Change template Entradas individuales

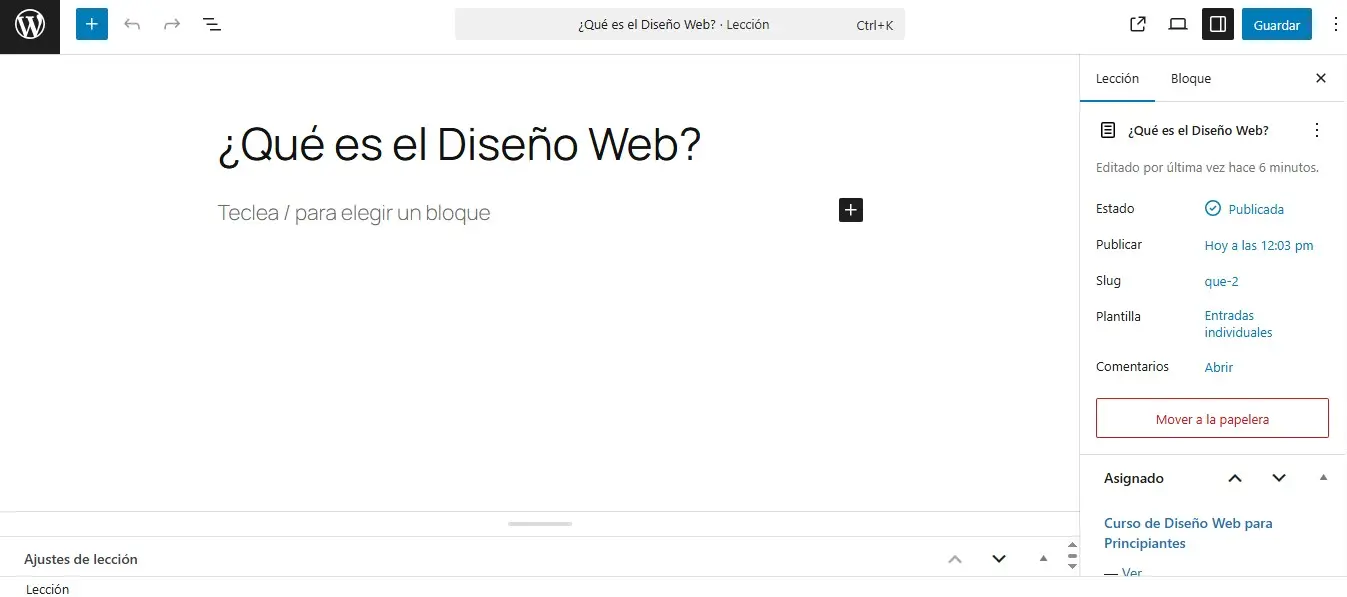point(1239,324)
